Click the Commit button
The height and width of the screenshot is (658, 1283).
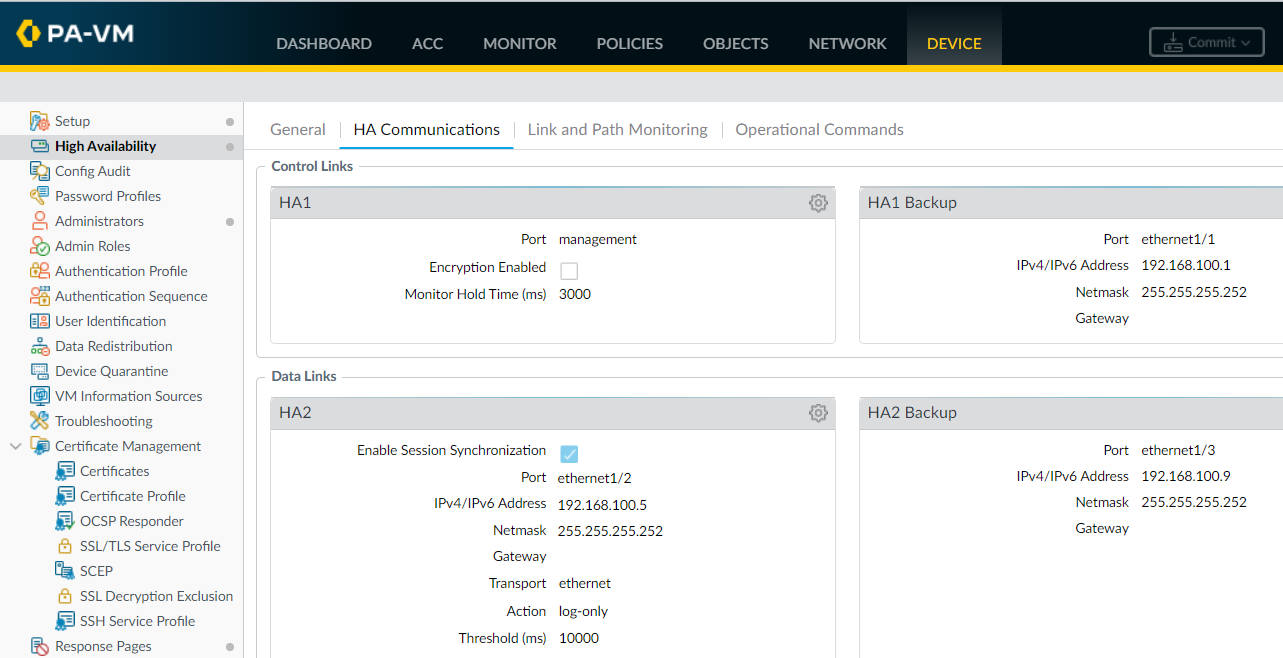[x=1206, y=42]
